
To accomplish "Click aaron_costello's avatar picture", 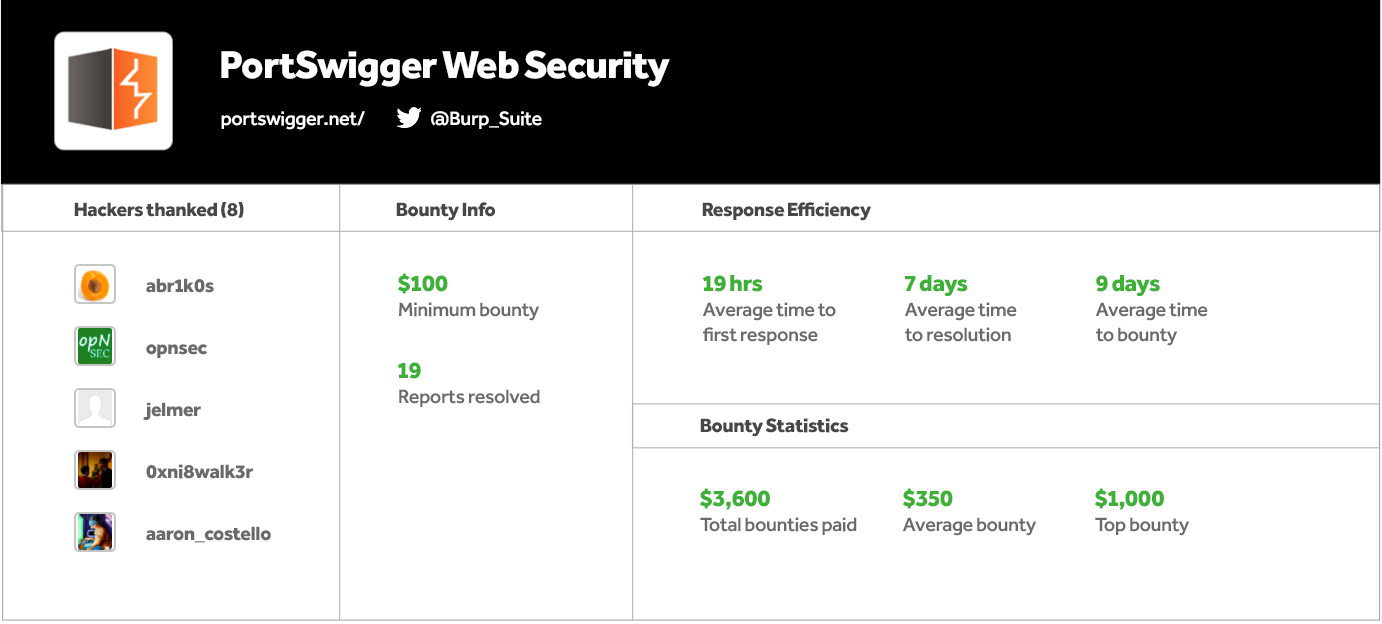I will [x=95, y=533].
